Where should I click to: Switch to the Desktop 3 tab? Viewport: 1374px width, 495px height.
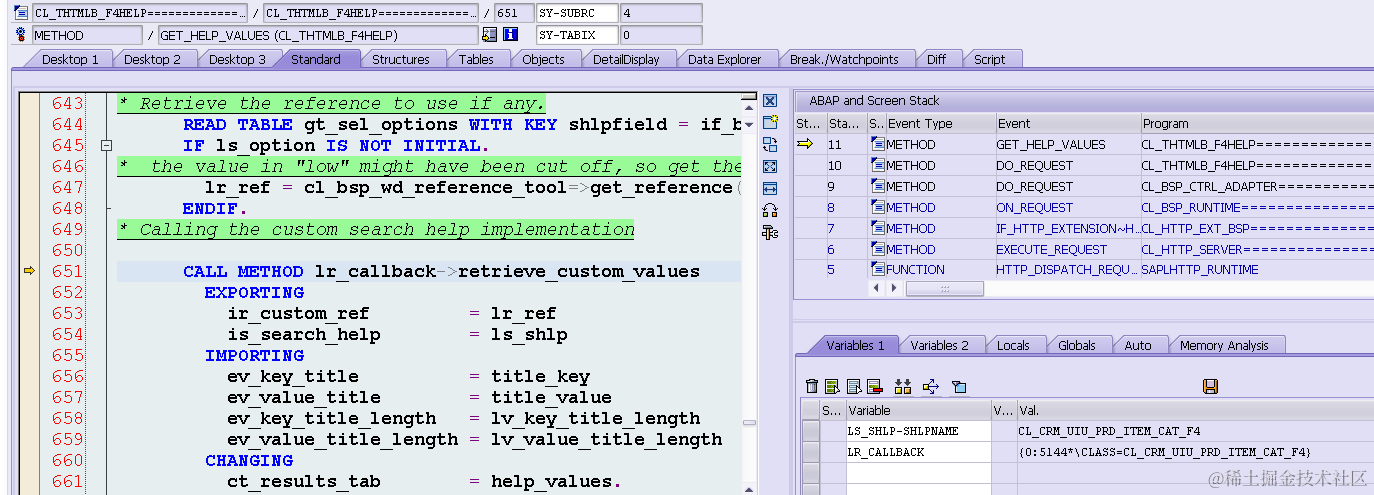coord(237,59)
